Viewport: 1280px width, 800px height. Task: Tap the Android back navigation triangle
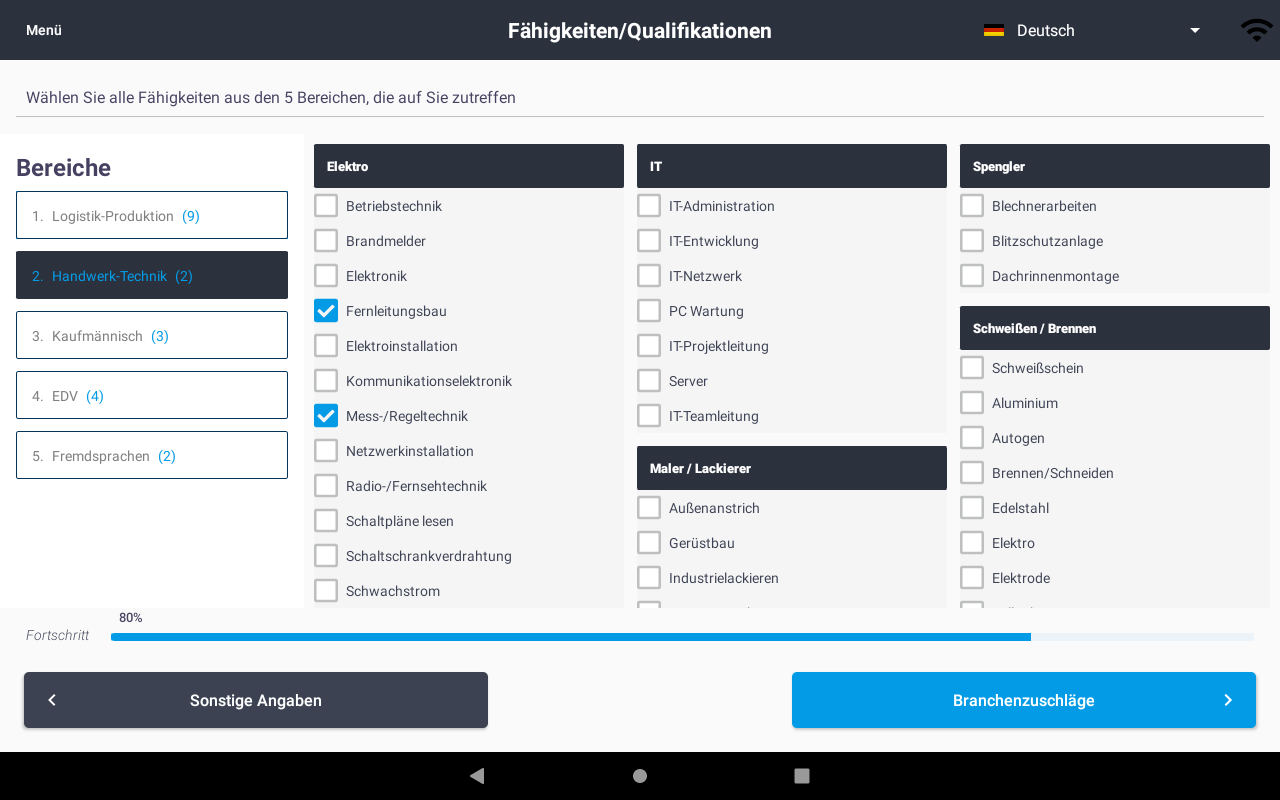coord(477,775)
